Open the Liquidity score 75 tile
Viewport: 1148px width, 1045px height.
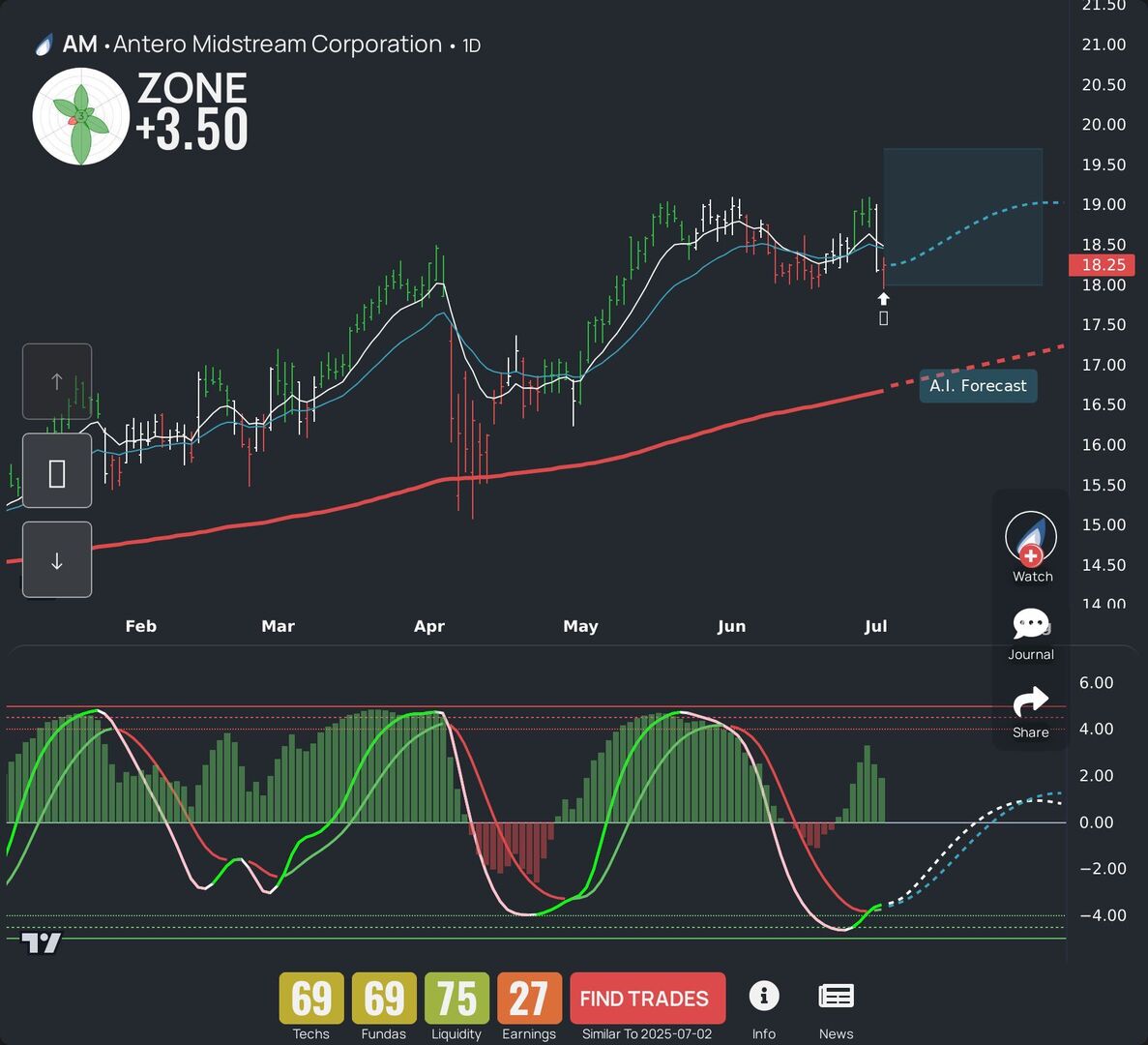[456, 999]
